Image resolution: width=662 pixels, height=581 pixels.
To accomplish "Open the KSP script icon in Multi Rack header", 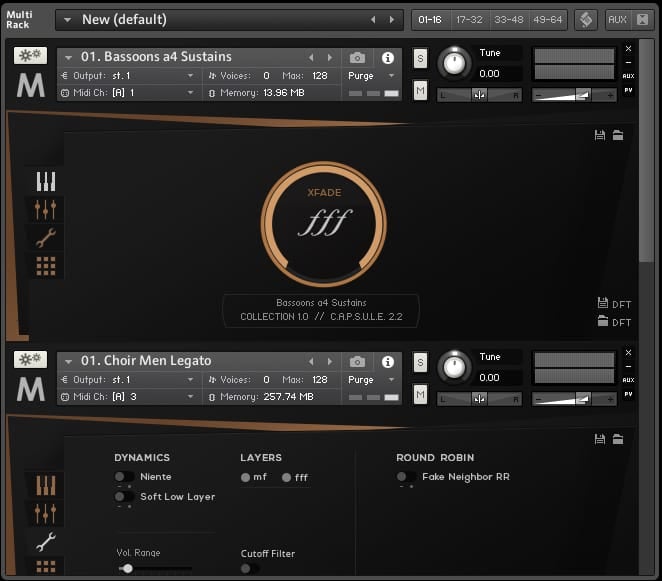I will pos(586,20).
